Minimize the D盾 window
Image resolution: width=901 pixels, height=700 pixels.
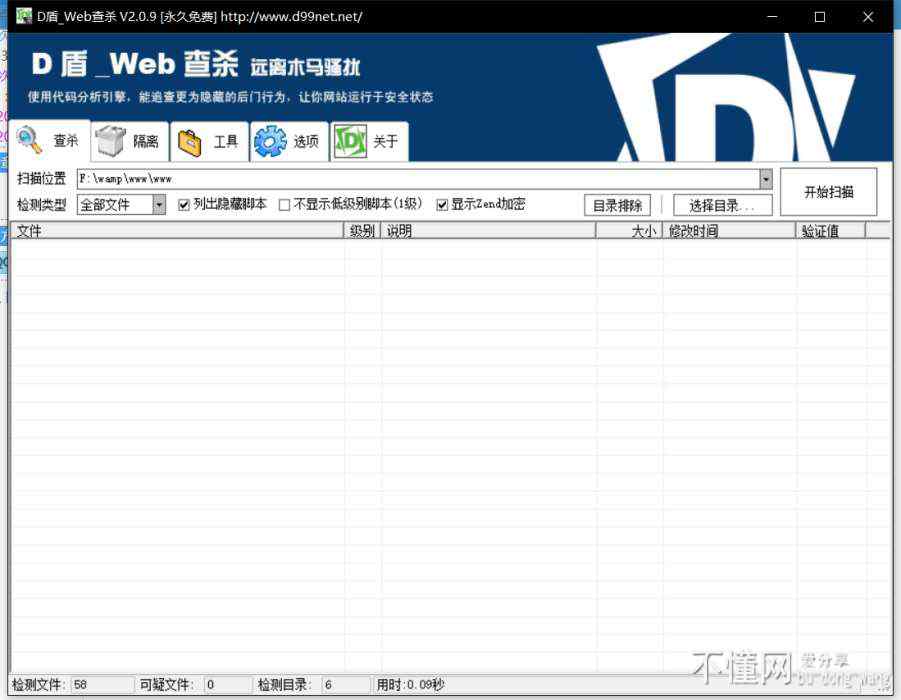pos(772,17)
